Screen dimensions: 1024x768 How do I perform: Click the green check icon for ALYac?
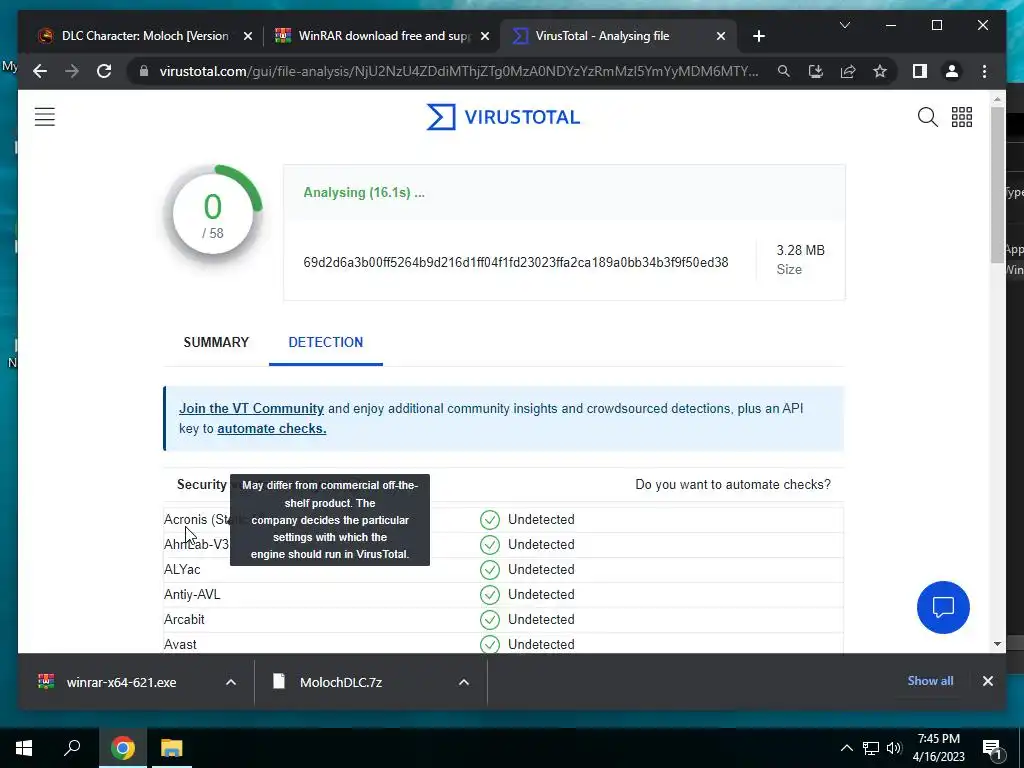[x=490, y=569]
